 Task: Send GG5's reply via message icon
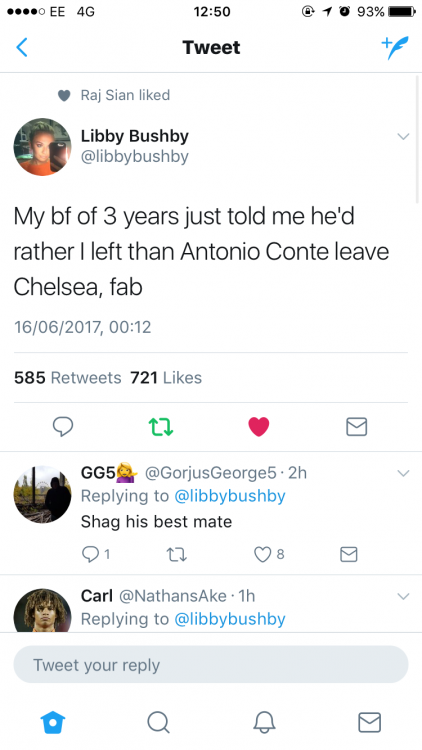[348, 554]
